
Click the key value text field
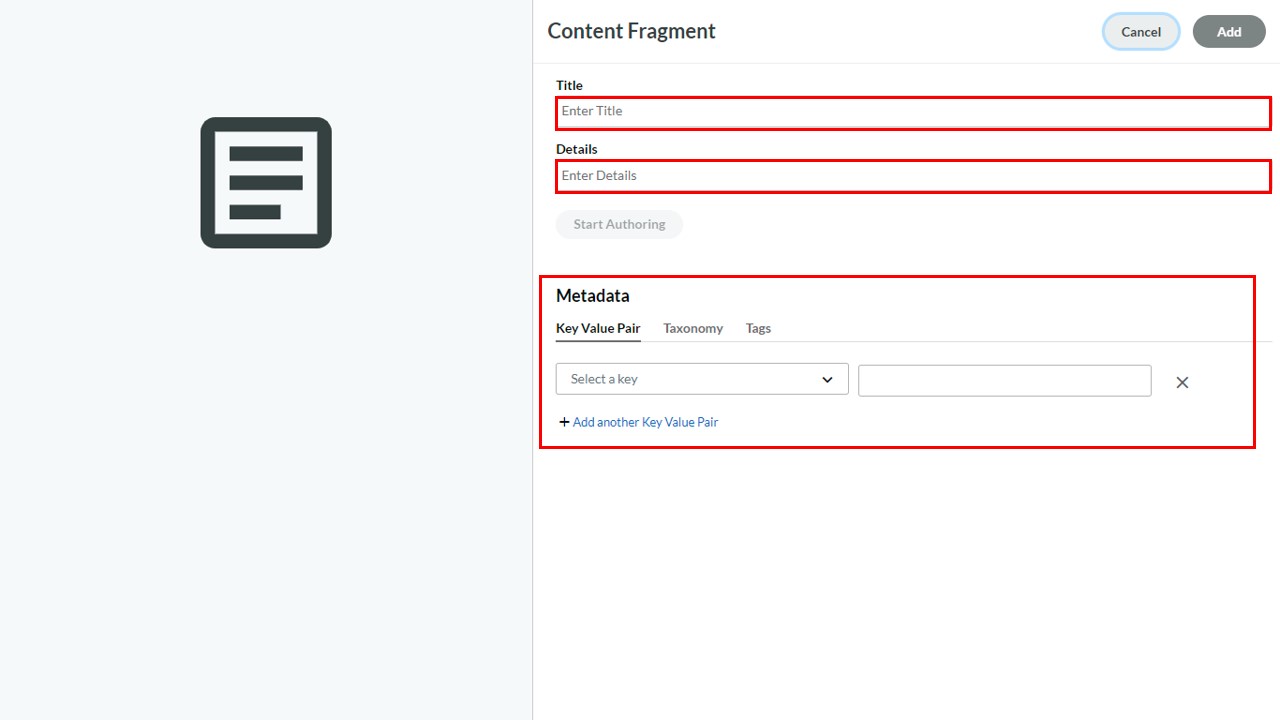pos(1004,380)
